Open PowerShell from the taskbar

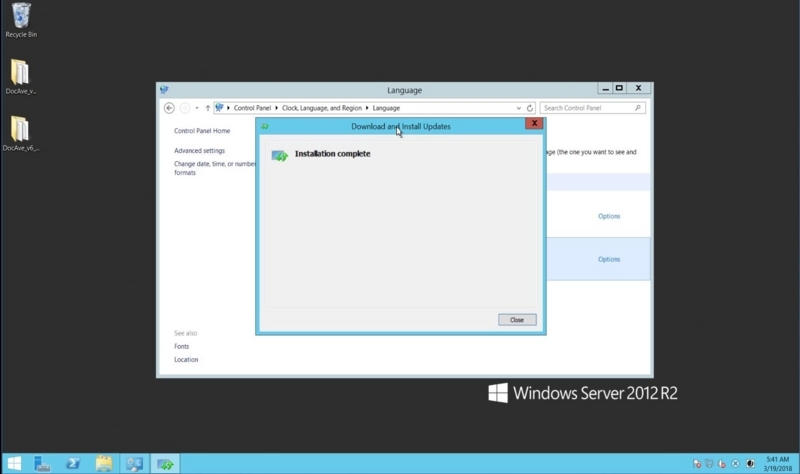(73, 464)
